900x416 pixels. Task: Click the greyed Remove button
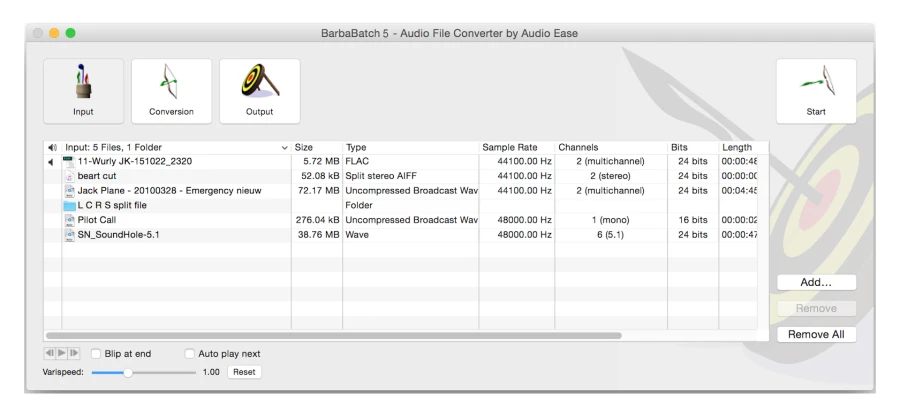point(816,308)
